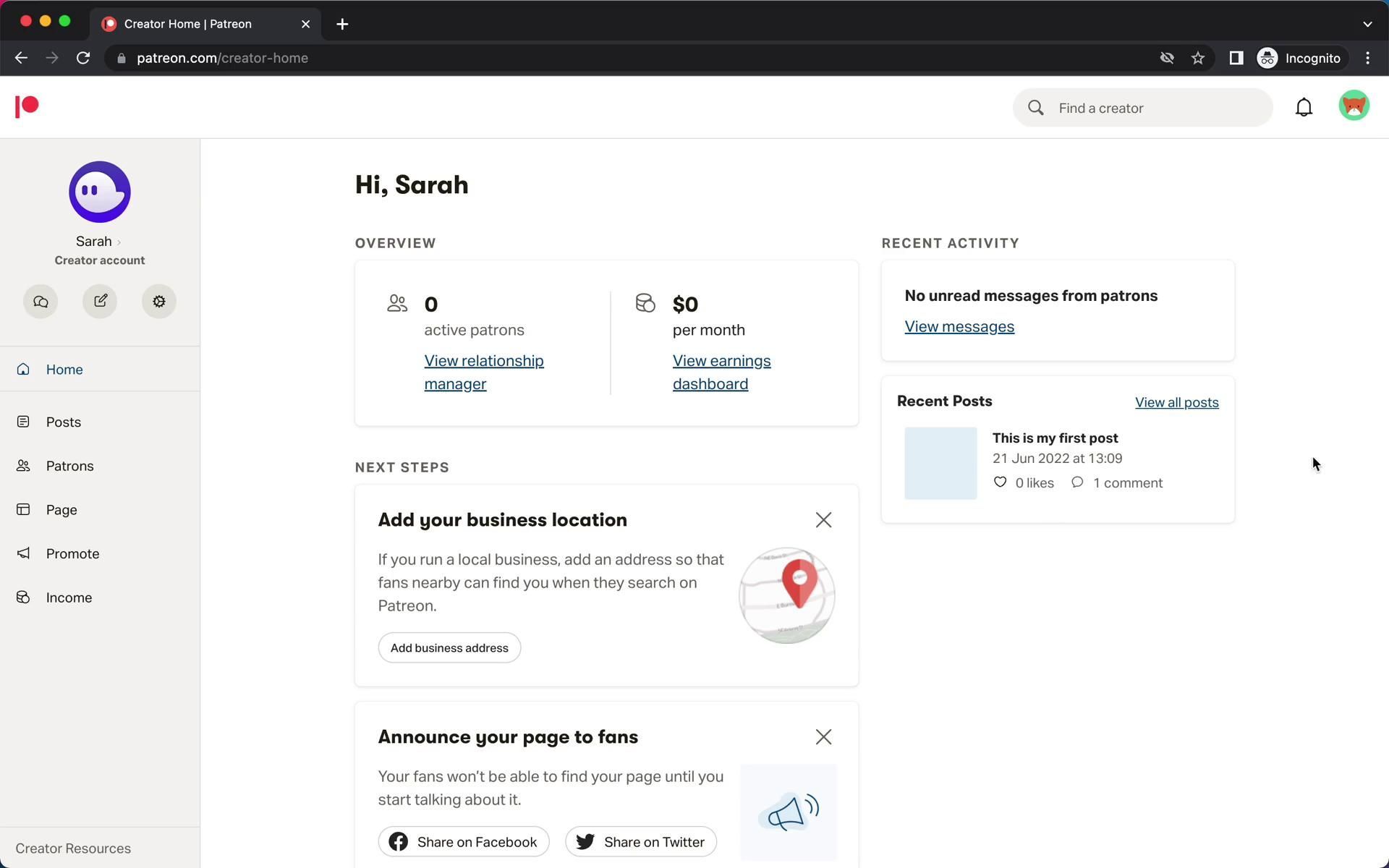The width and height of the screenshot is (1389, 868).
Task: Click View earnings dashboard link
Action: pos(721,372)
